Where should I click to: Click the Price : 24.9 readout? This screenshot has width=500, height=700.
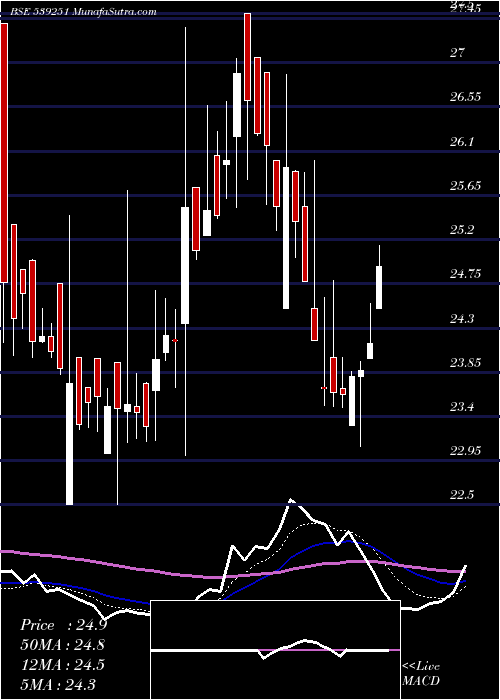tap(63, 625)
